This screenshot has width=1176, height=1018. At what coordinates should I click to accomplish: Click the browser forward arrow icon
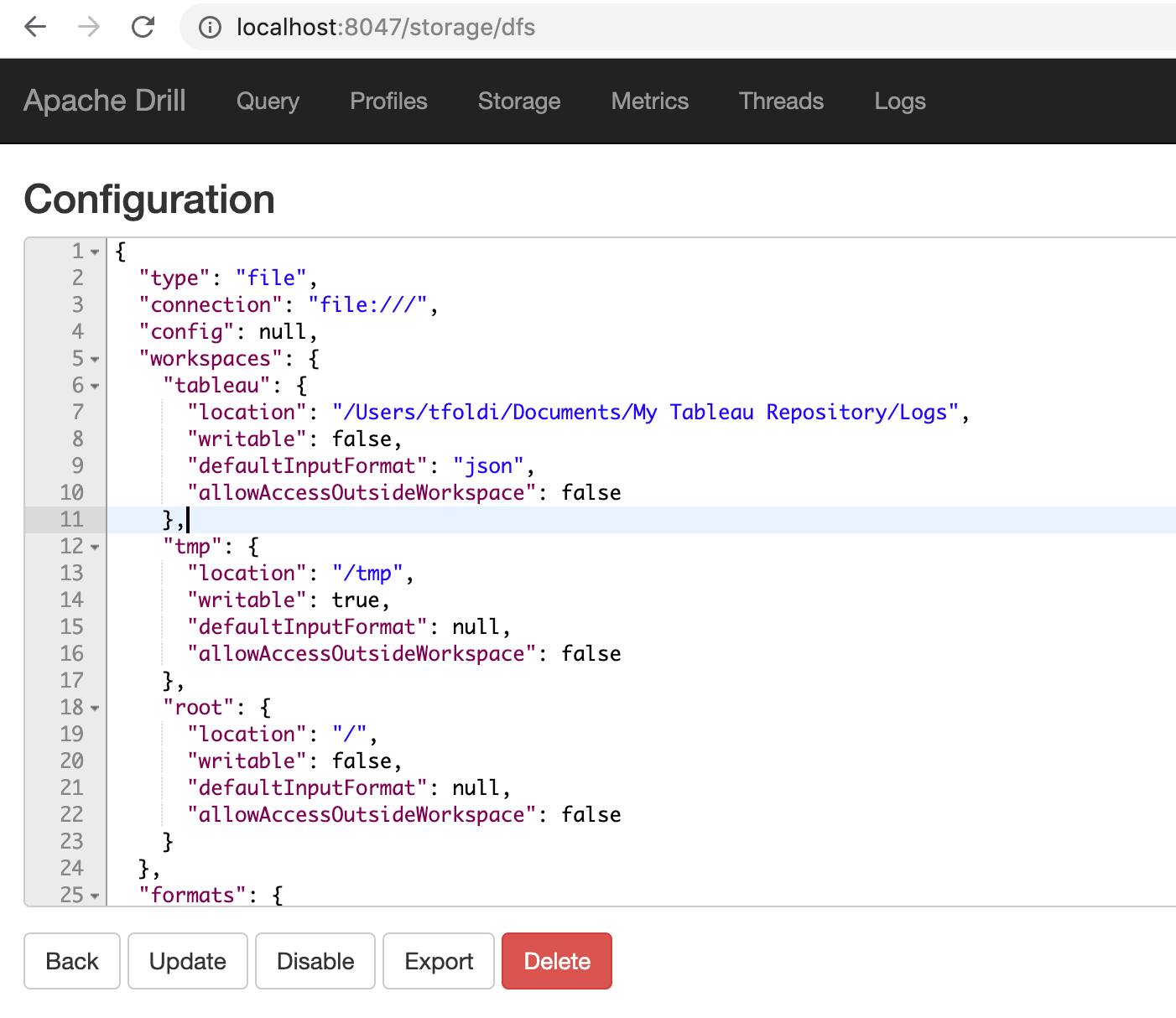(89, 28)
